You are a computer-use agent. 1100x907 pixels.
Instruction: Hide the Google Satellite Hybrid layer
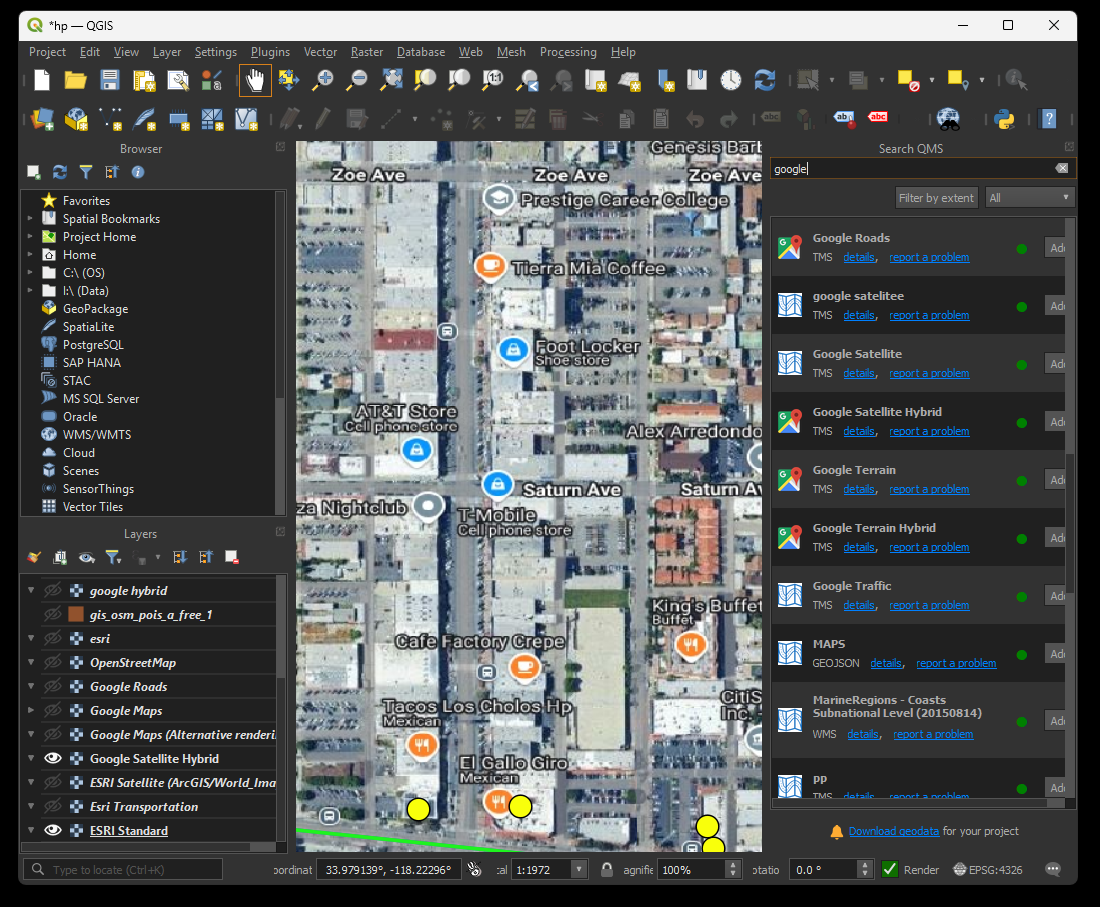point(54,759)
